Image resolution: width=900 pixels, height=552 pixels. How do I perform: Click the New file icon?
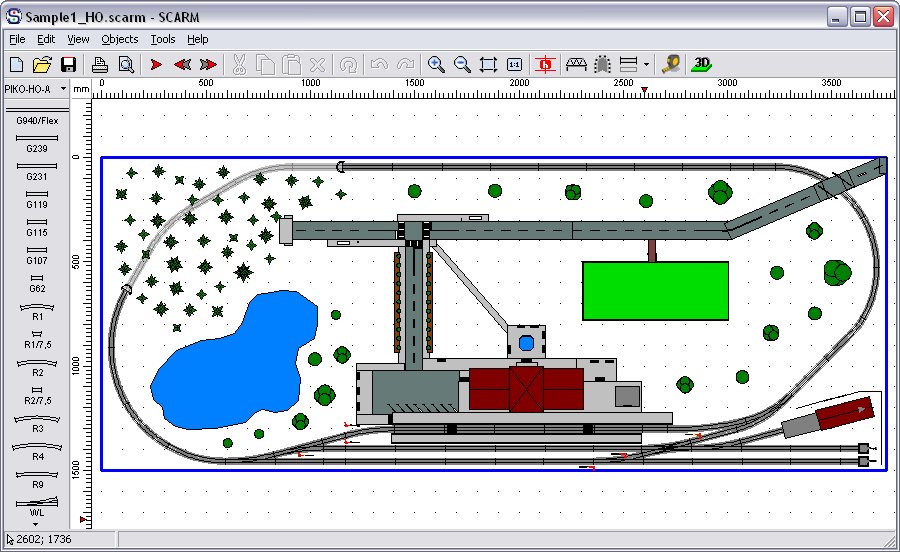click(16, 64)
